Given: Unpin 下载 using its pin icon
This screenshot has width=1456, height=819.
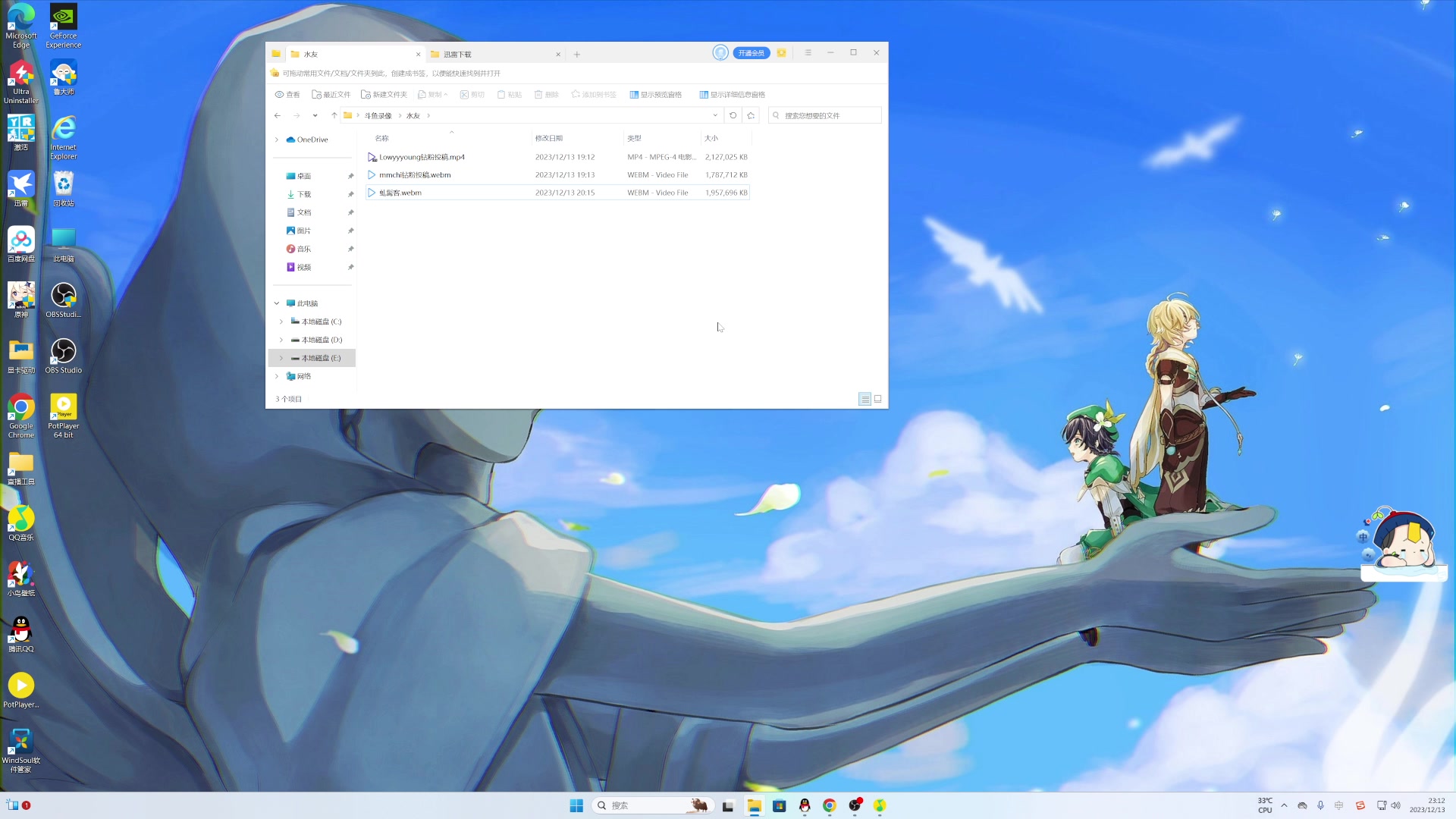Looking at the screenshot, I should (350, 194).
